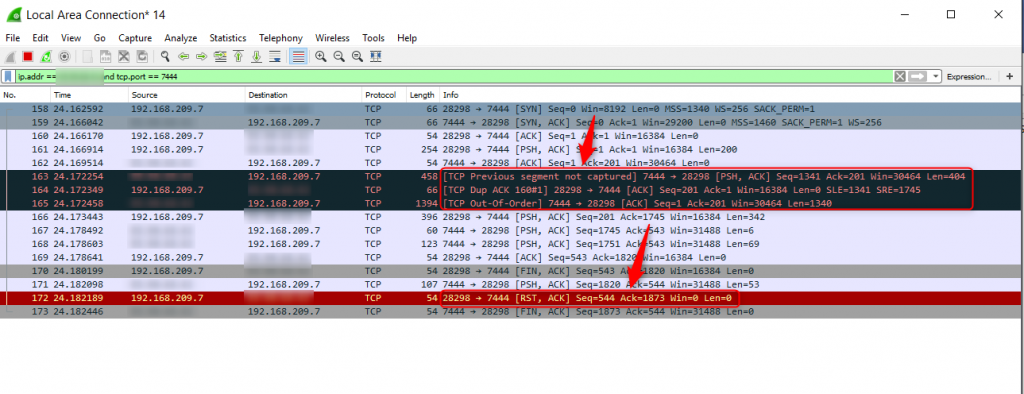Click the Wireshark title bar icon
Viewport: 1024px width, 394px height.
point(13,14)
